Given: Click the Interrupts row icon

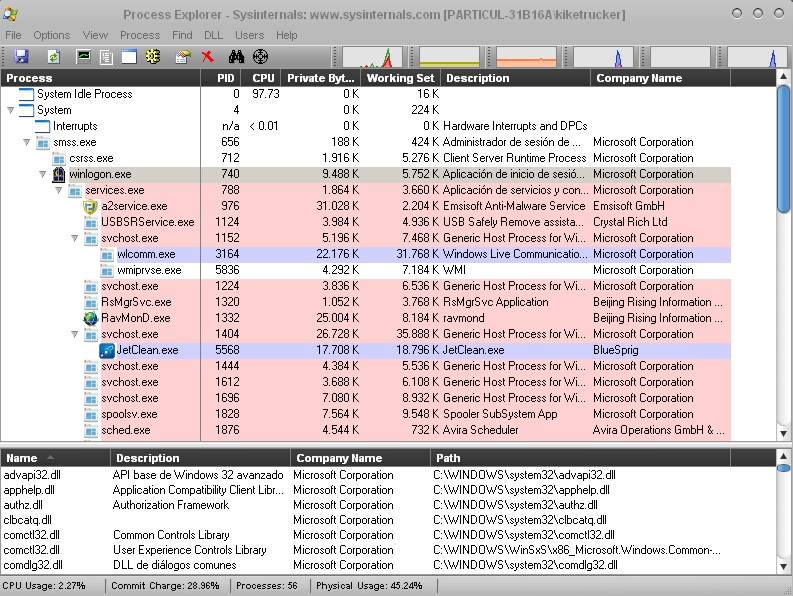Looking at the screenshot, I should pyautogui.click(x=42, y=126).
